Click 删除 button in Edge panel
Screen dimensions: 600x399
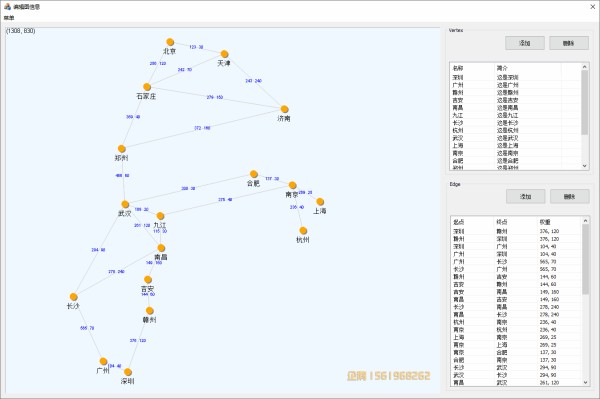(569, 196)
